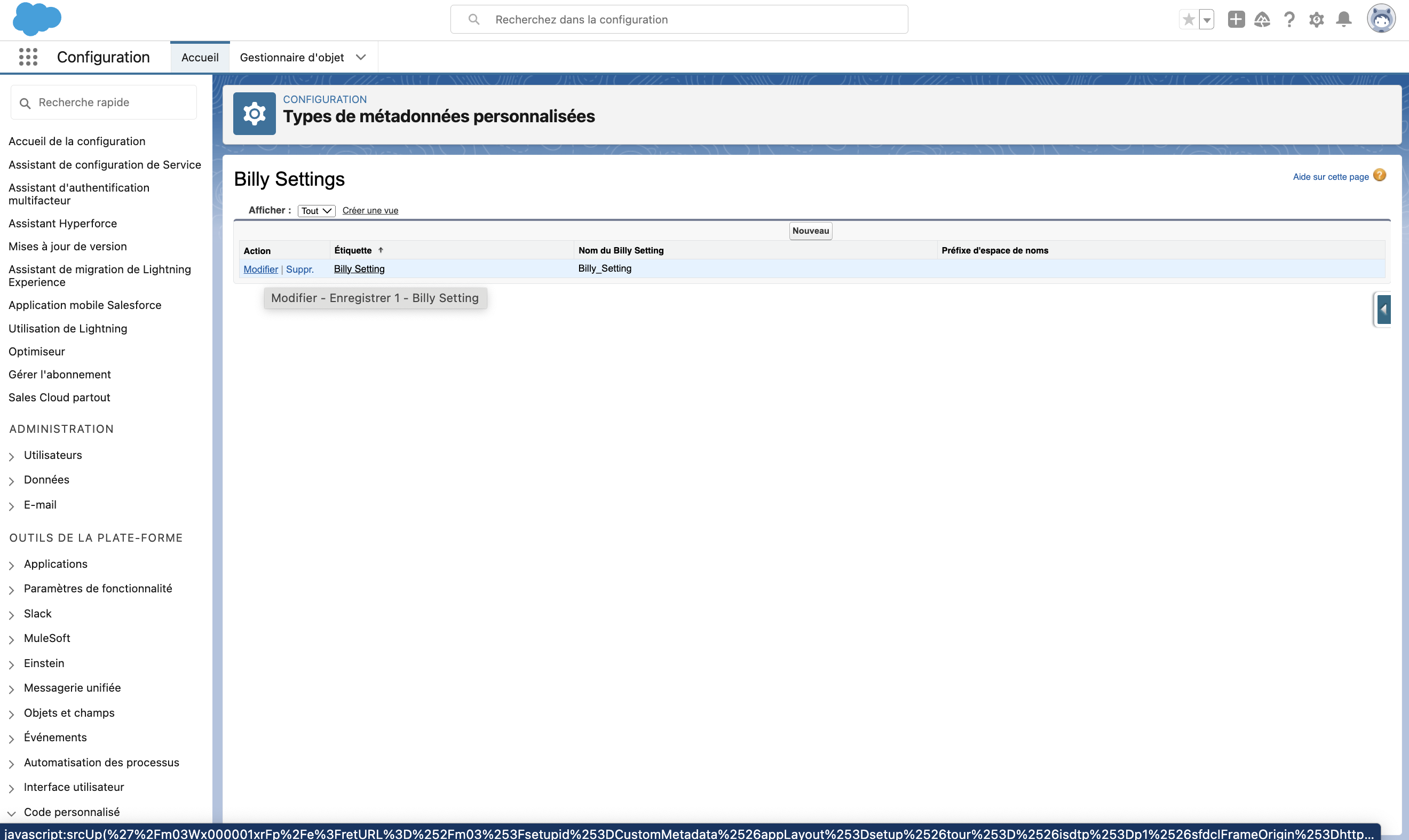Screen dimensions: 1409x840
Task: Open Application mobile Salesforce
Action: click(85, 305)
